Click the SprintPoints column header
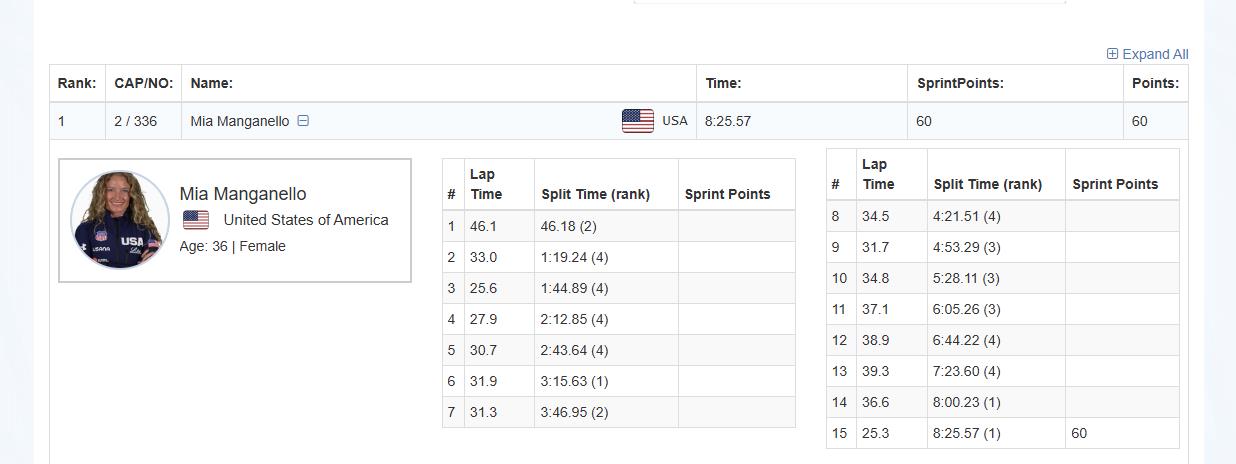This screenshot has width=1236, height=464. pyautogui.click(x=960, y=84)
